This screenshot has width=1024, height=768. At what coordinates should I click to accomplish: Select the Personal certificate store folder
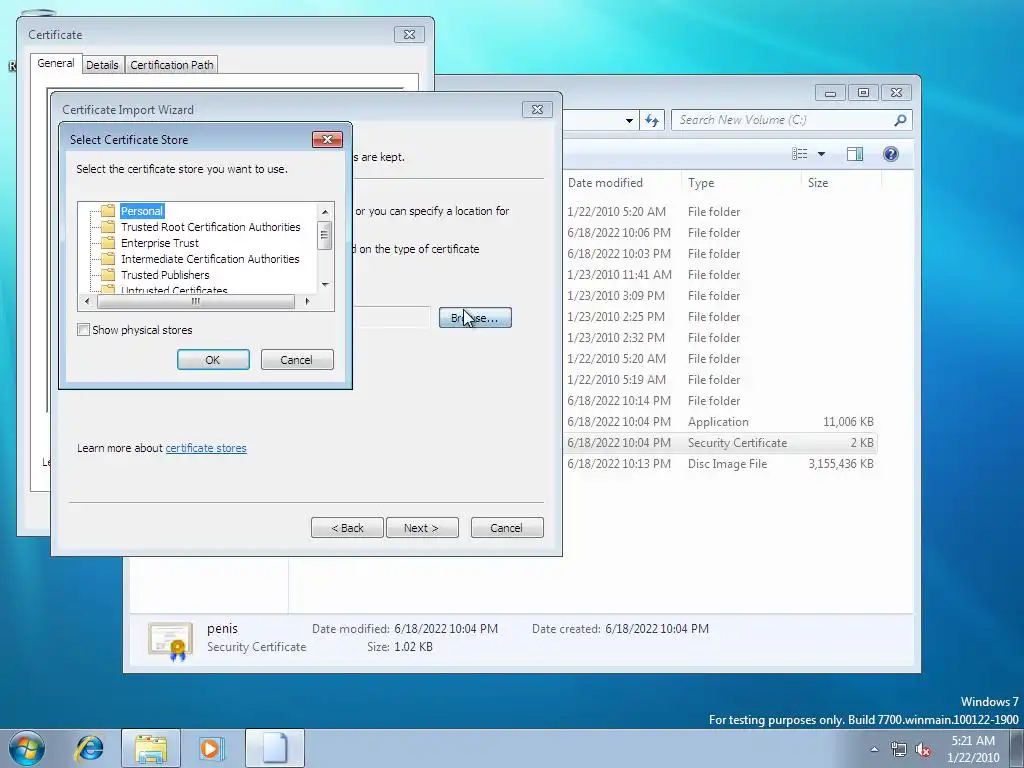[x=142, y=211]
